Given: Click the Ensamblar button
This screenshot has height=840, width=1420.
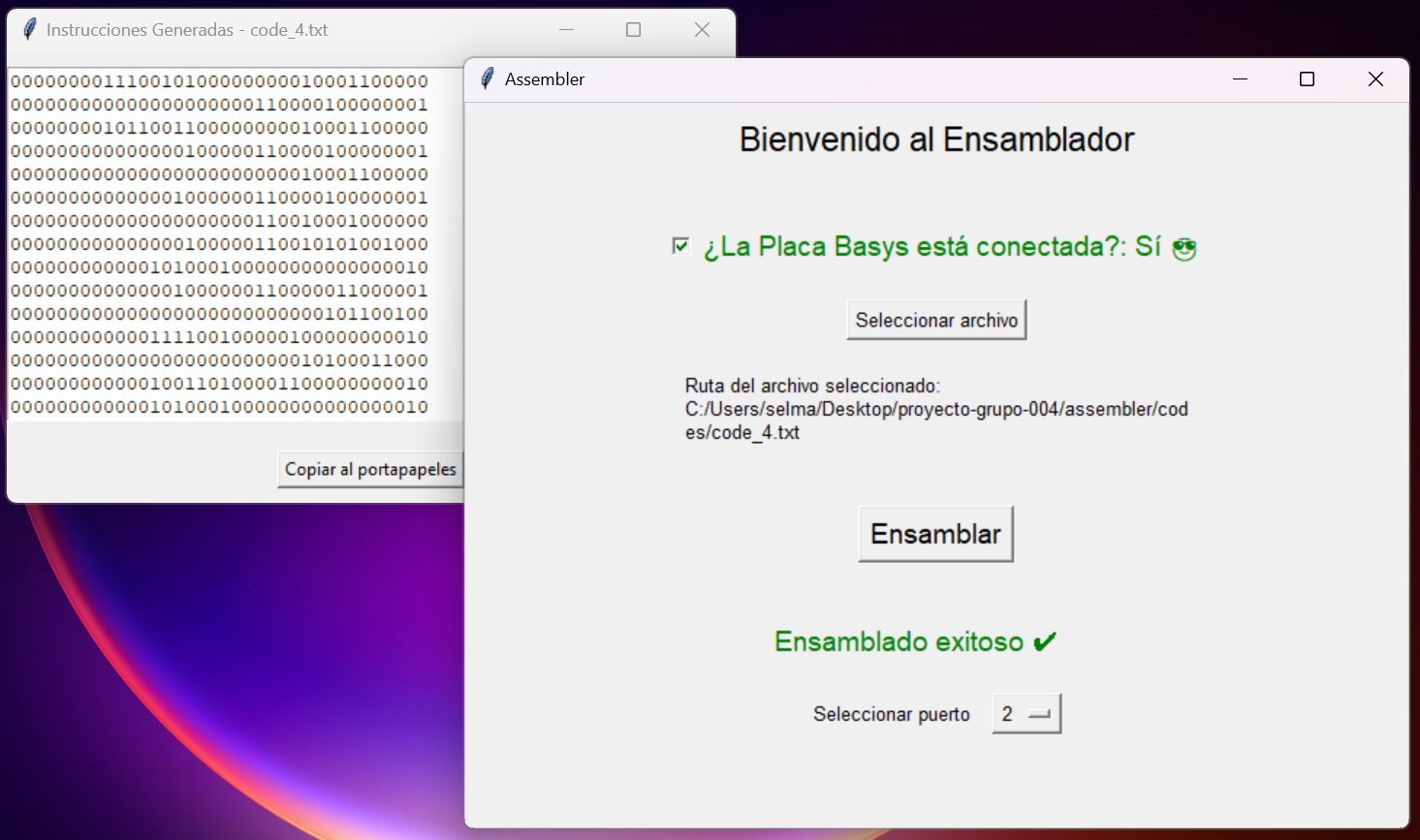Looking at the screenshot, I should pyautogui.click(x=935, y=534).
